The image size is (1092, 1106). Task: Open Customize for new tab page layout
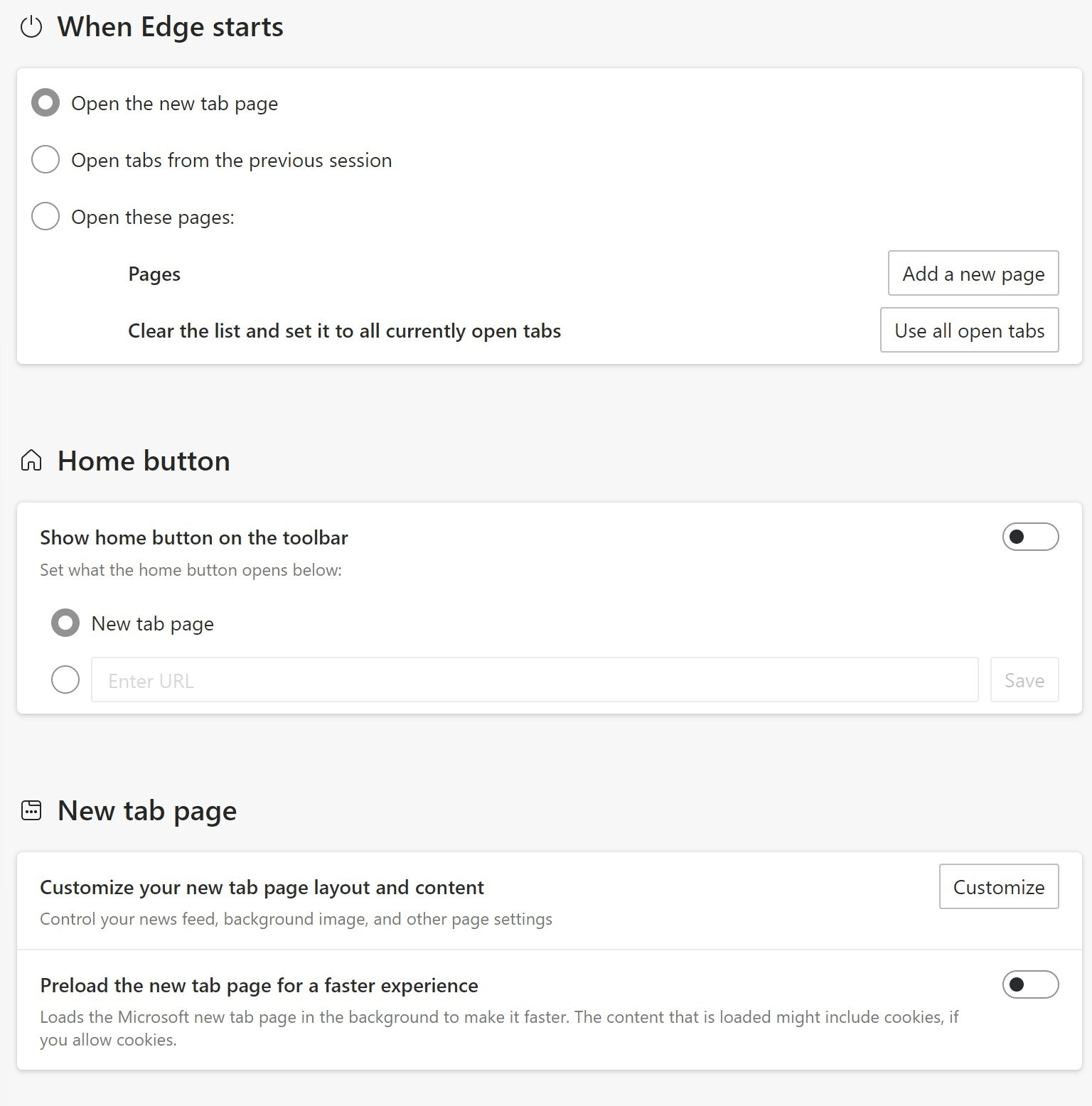998,887
